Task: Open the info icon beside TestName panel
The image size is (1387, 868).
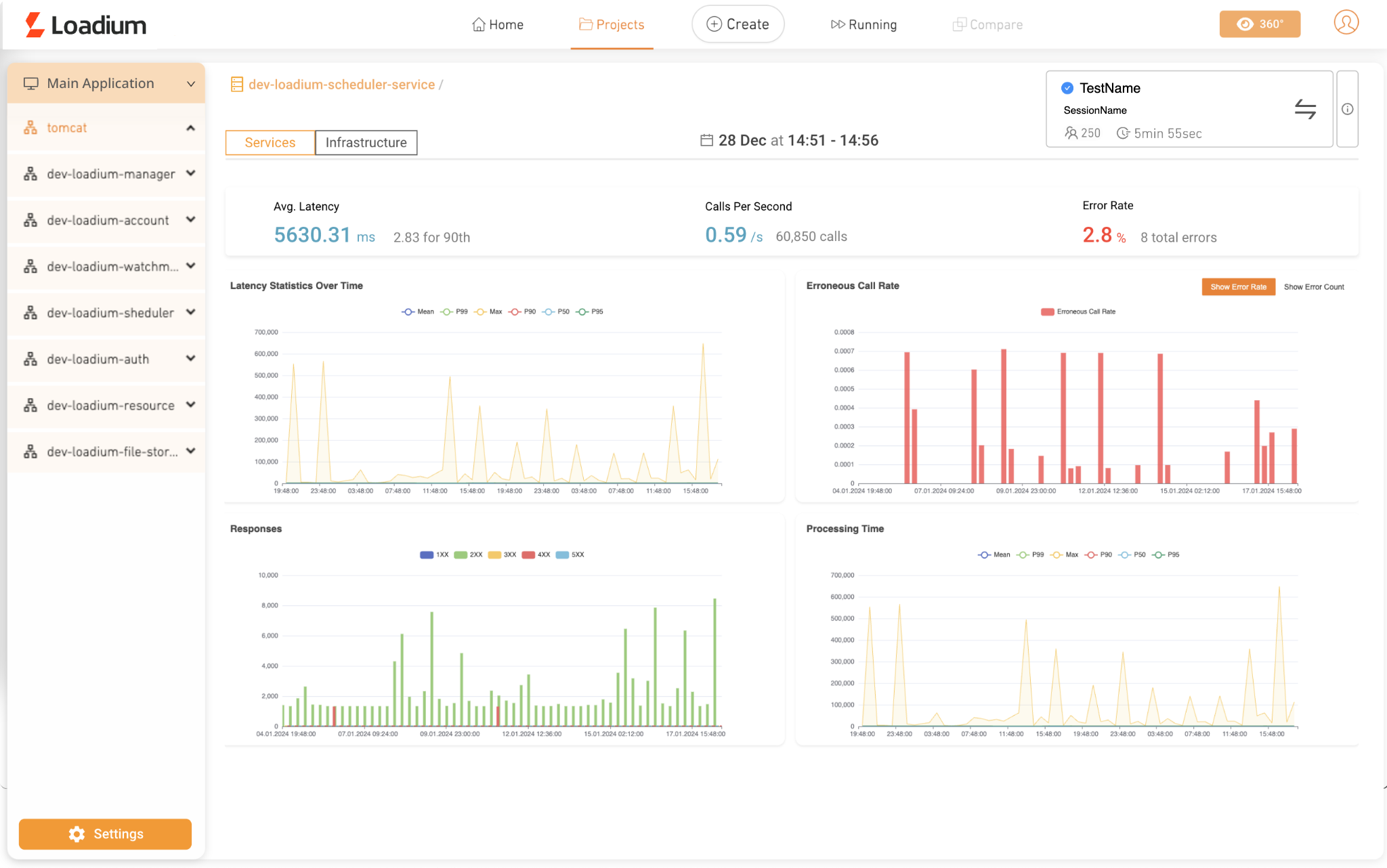Action: pos(1347,109)
